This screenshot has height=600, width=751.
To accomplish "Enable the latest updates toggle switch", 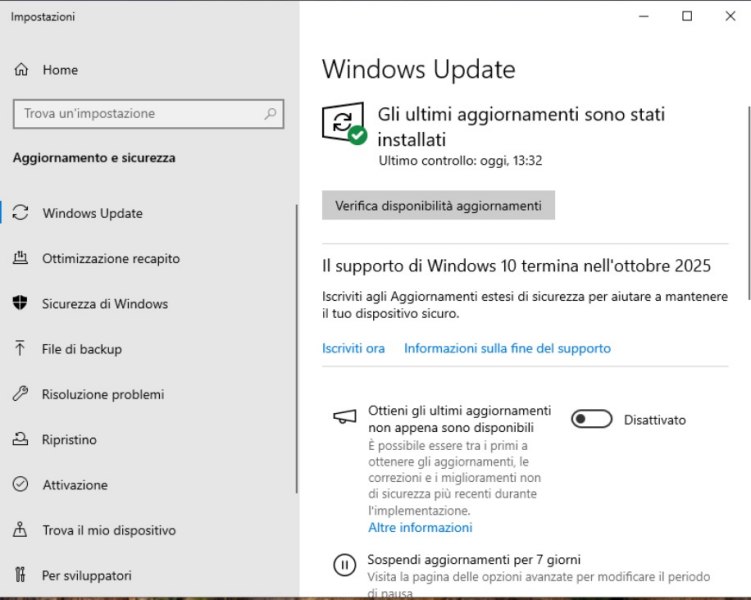I will (591, 420).
